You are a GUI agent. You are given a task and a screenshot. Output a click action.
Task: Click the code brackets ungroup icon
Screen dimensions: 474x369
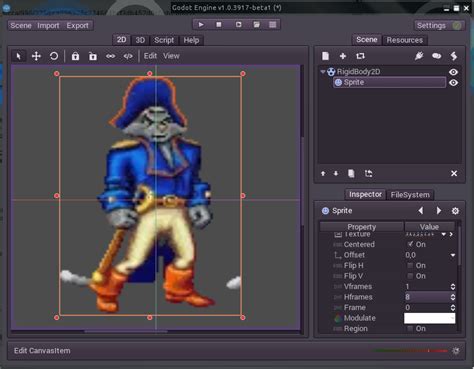[x=128, y=56]
